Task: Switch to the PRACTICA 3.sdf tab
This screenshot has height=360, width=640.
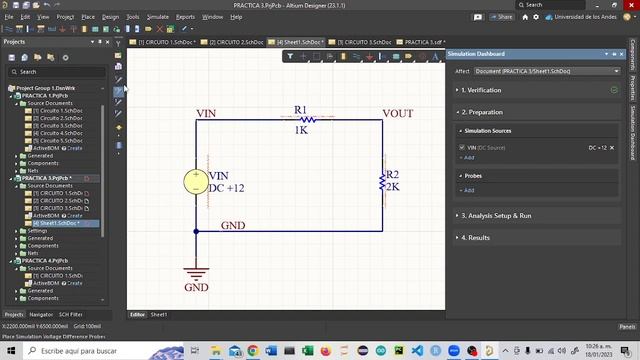Action: coord(421,42)
